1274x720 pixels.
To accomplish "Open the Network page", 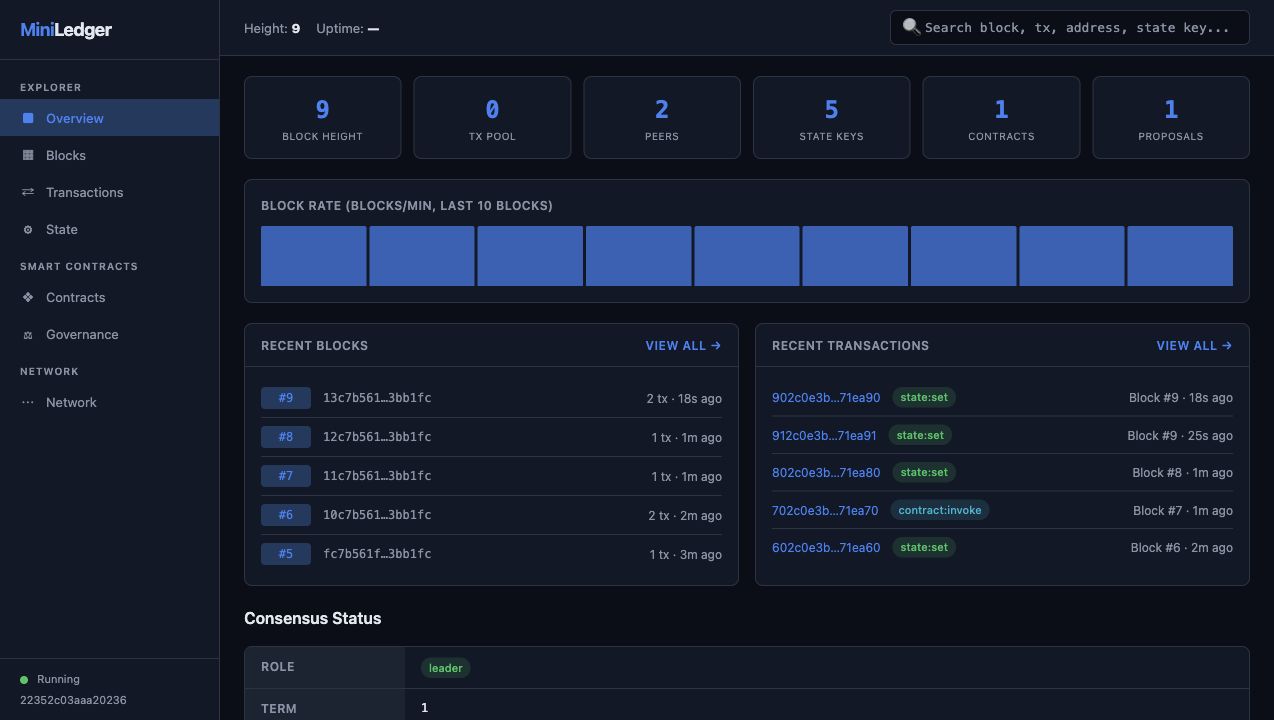I will 109,402.
